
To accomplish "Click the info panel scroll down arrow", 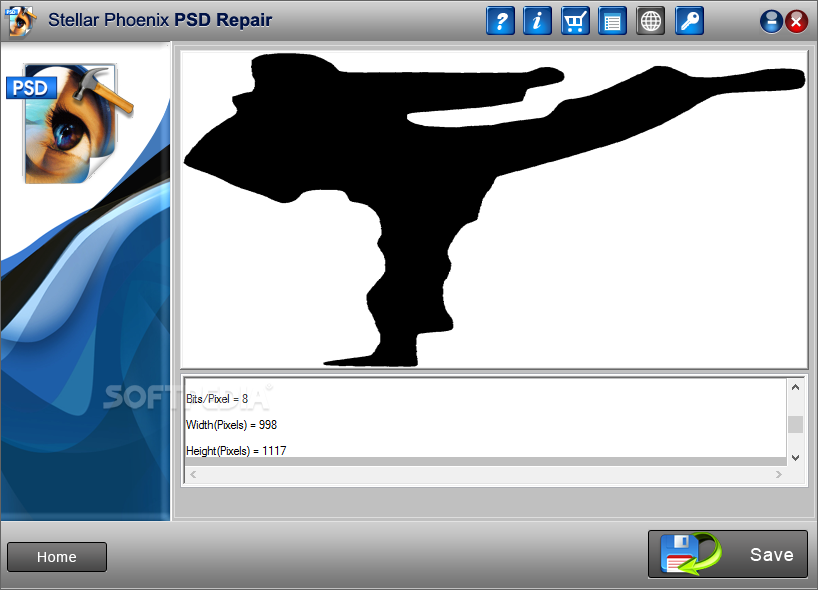I will [x=795, y=457].
